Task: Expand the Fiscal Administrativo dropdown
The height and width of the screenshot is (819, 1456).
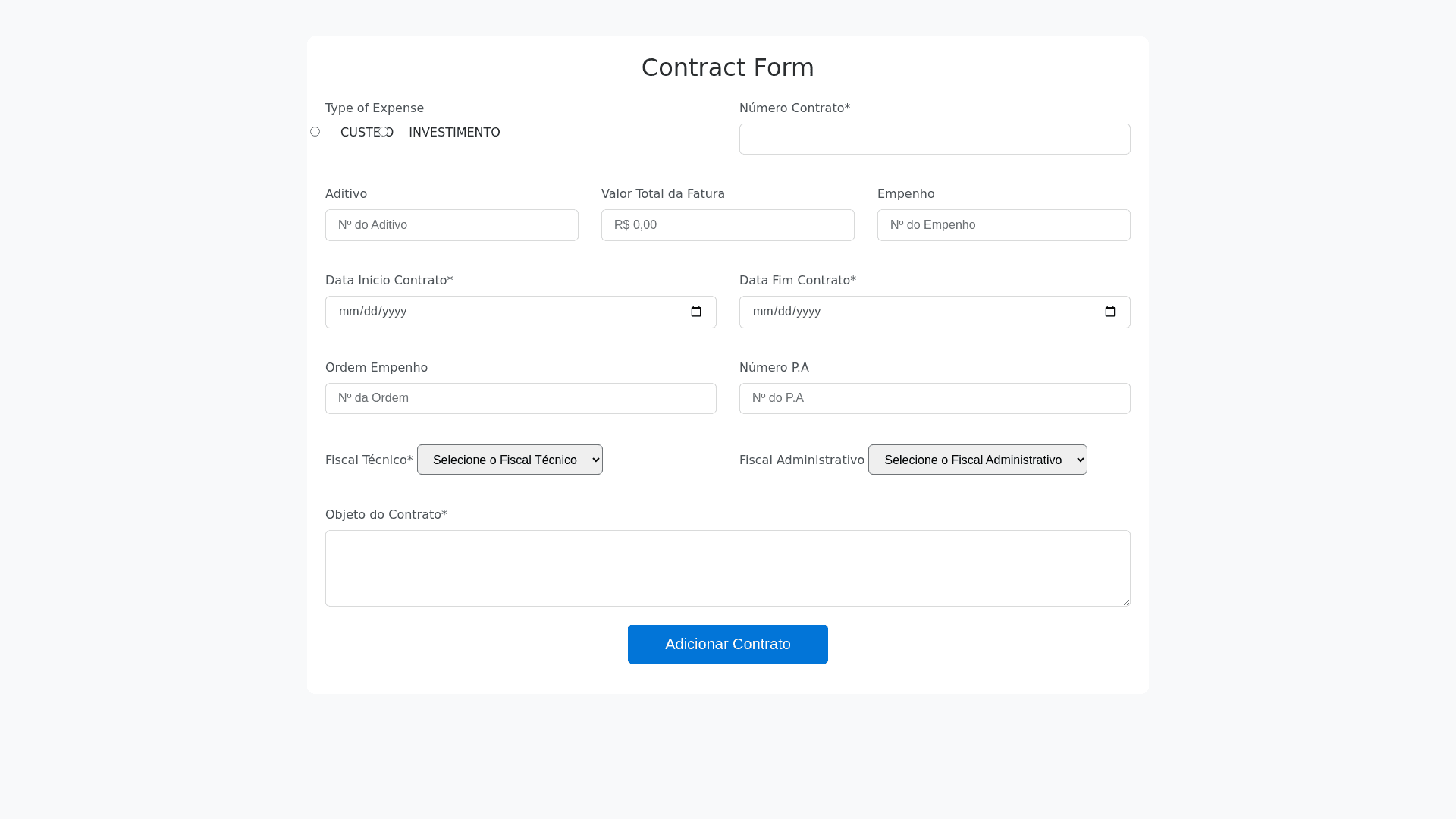Action: click(x=977, y=460)
